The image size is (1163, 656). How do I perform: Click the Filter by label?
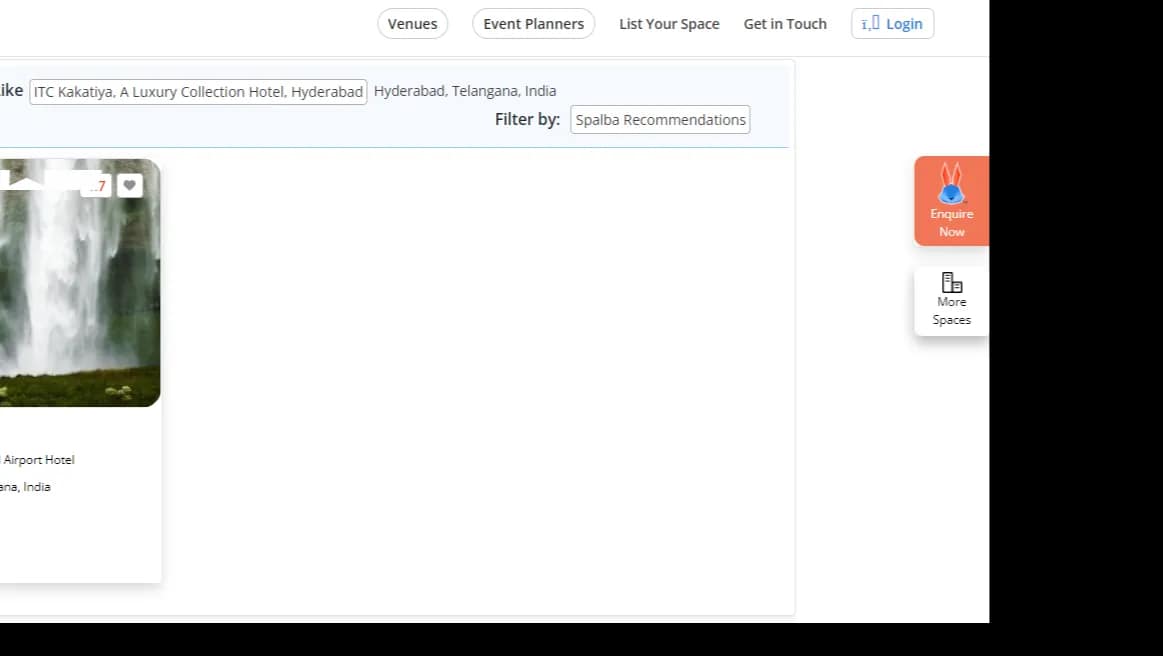pyautogui.click(x=527, y=119)
